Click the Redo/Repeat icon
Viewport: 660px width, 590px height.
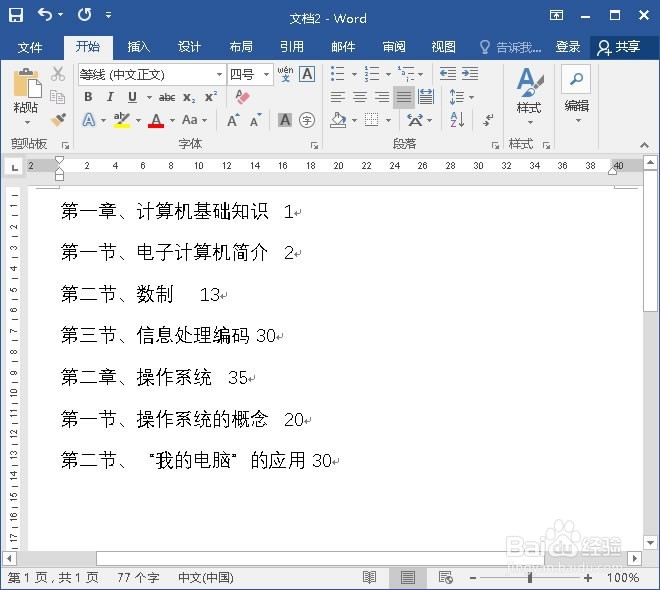point(84,15)
